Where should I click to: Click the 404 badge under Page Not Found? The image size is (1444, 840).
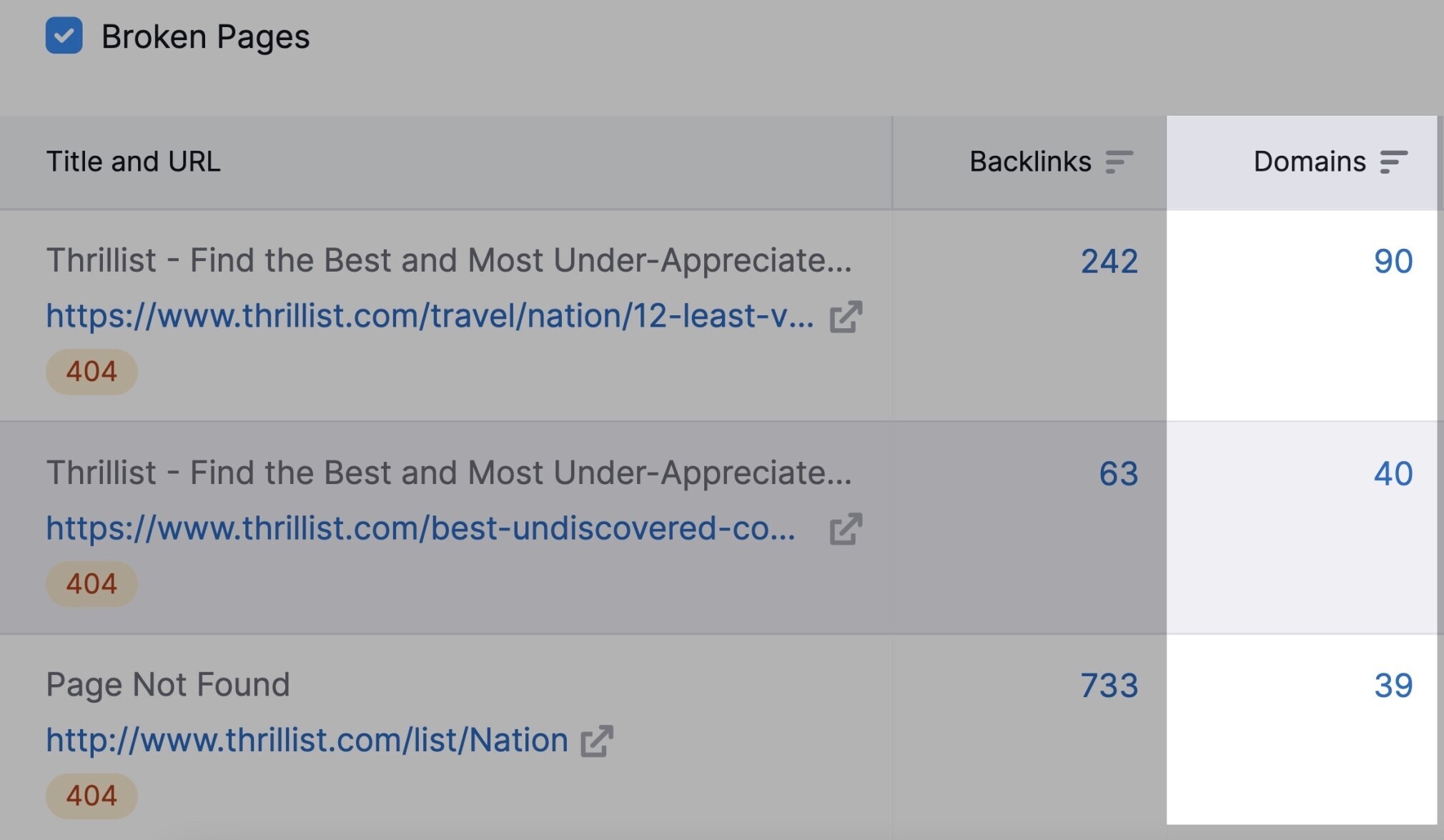coord(92,796)
